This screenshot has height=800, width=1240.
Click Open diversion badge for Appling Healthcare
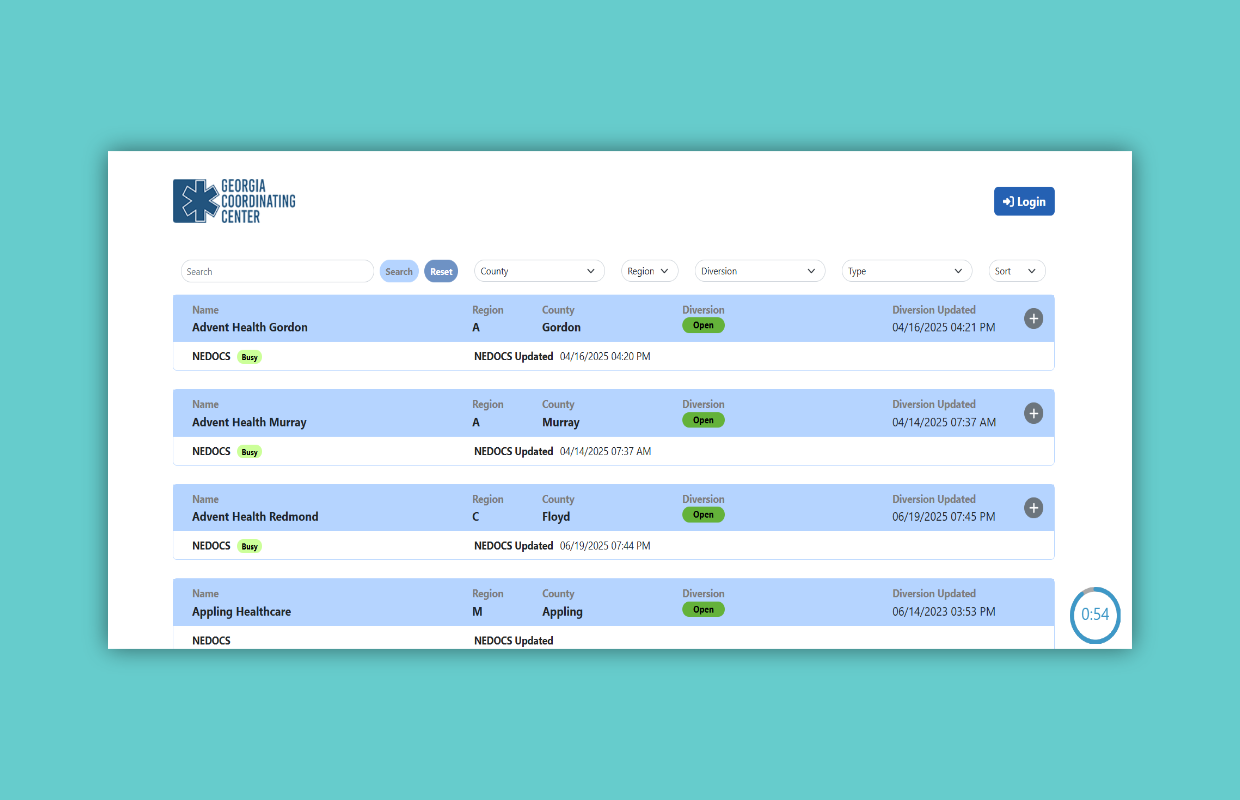pyautogui.click(x=703, y=610)
